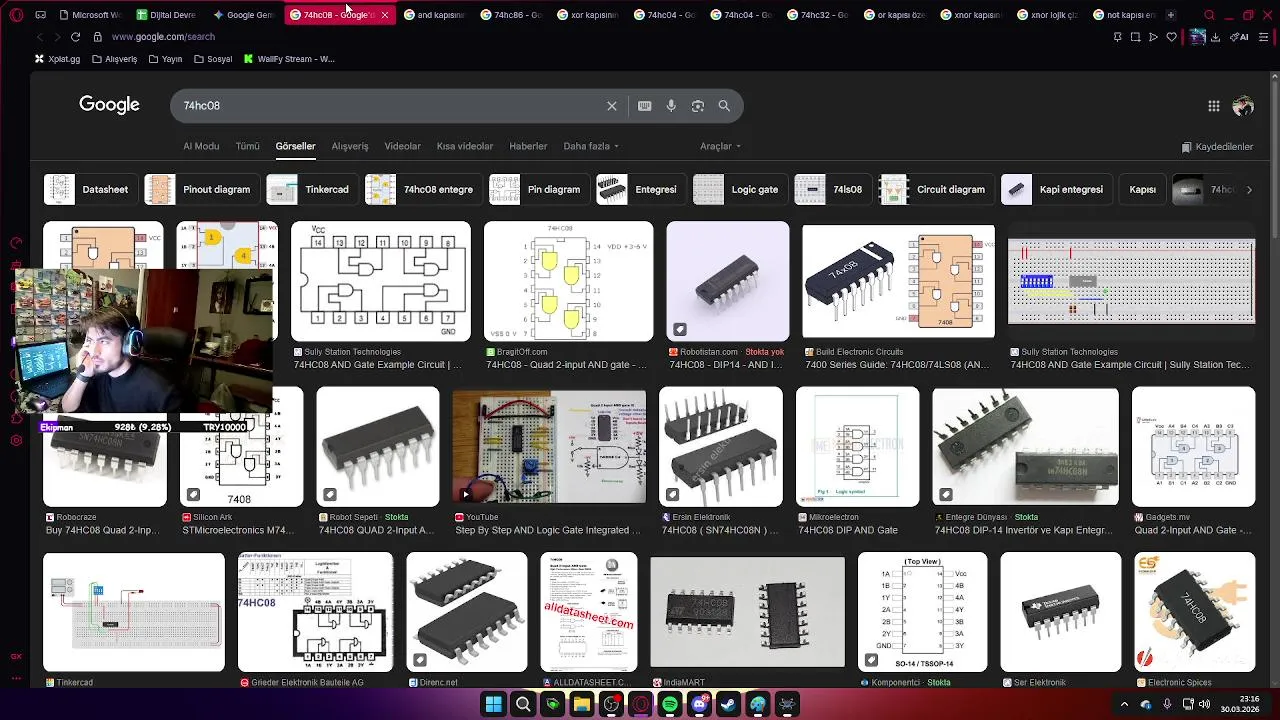Open Steam from the taskbar

pos(729,705)
